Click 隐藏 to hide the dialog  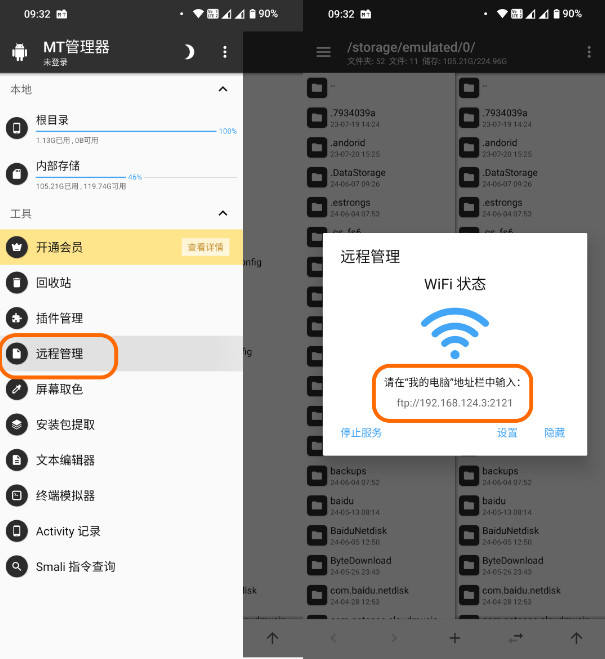pos(555,432)
